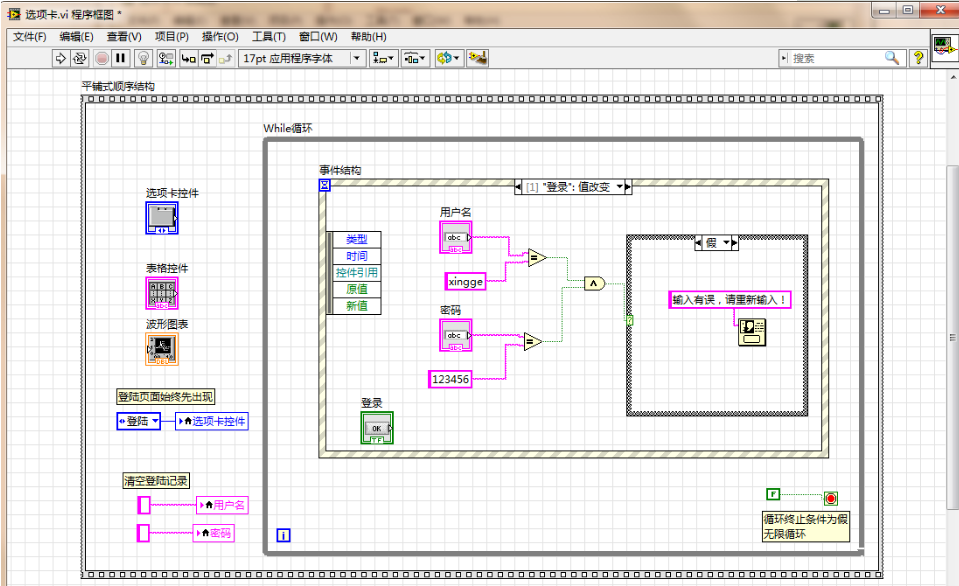Click the 新值 event data node item
959x586 pixels.
pos(356,306)
